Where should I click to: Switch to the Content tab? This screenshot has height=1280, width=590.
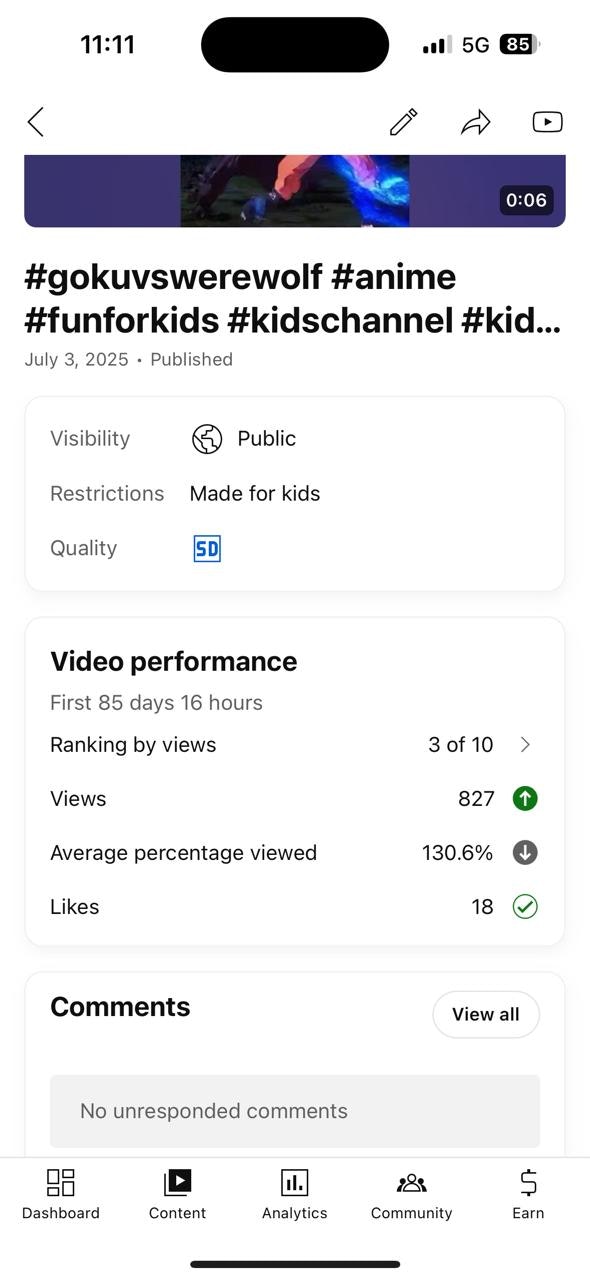[177, 1195]
